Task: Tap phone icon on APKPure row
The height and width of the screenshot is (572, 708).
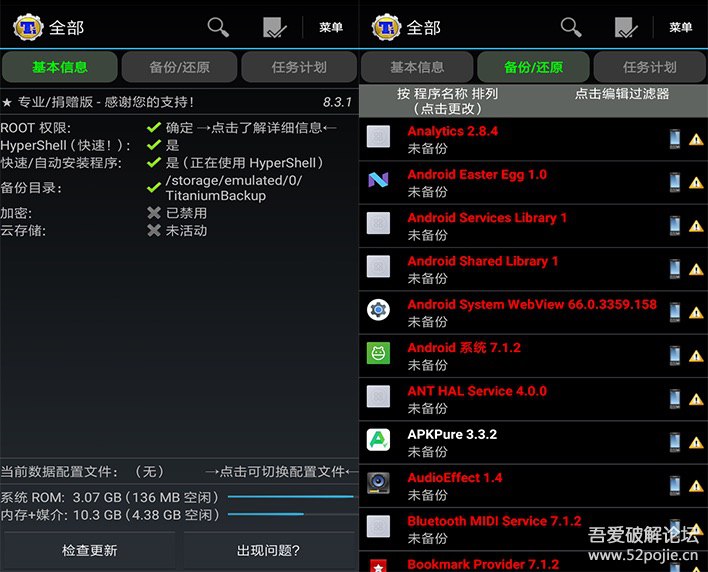Action: pyautogui.click(x=675, y=442)
